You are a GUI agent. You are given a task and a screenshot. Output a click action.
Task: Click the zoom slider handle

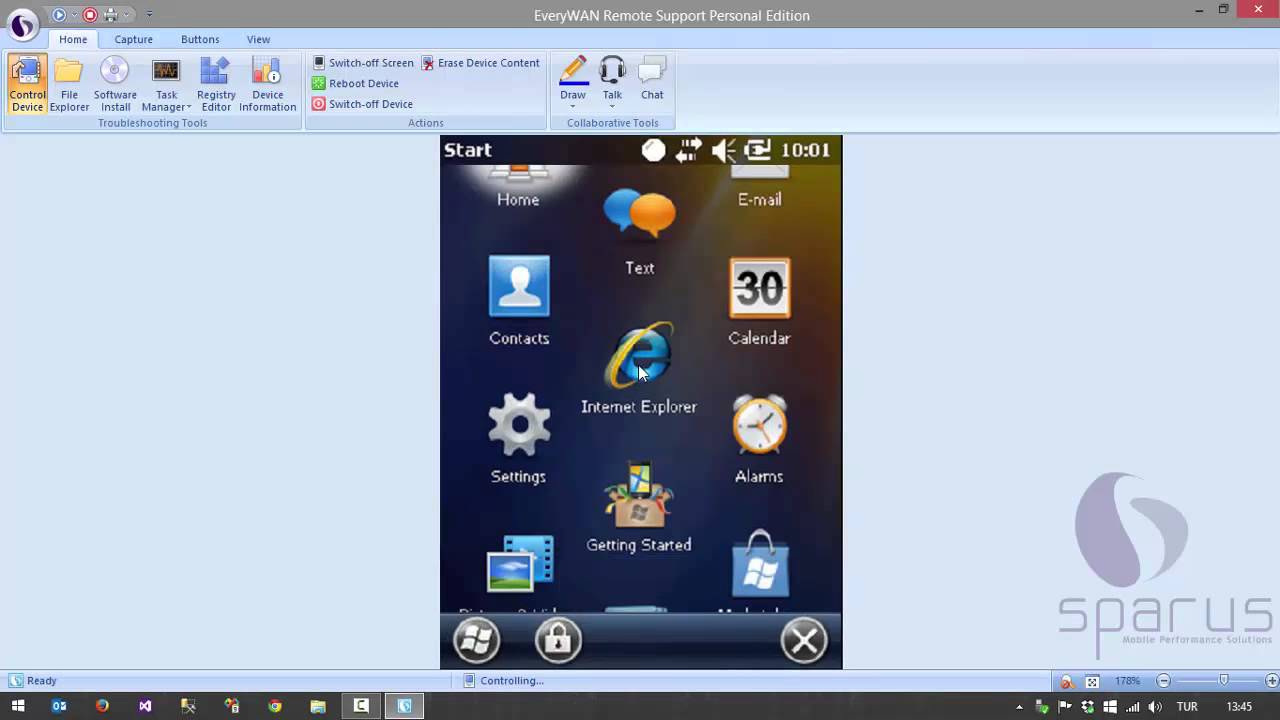tap(1223, 681)
